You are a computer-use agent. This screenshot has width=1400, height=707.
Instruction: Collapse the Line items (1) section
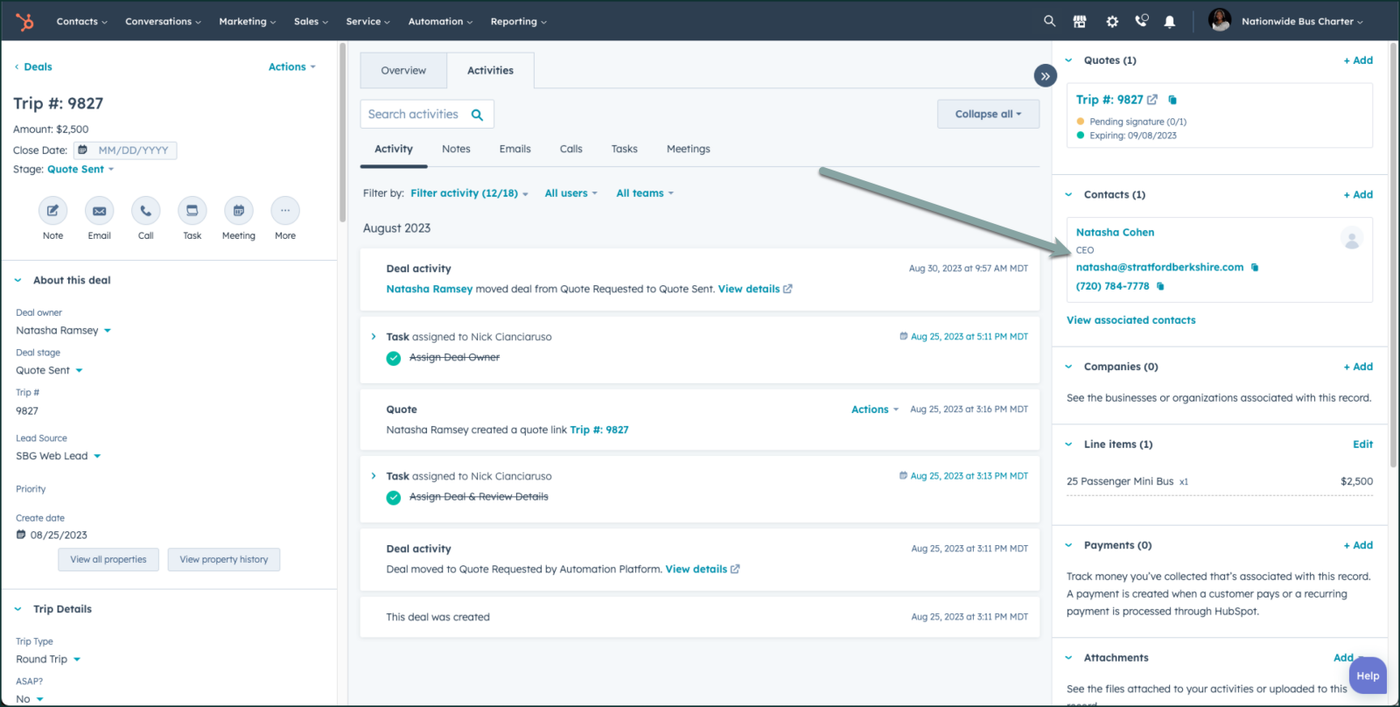click(x=1069, y=445)
